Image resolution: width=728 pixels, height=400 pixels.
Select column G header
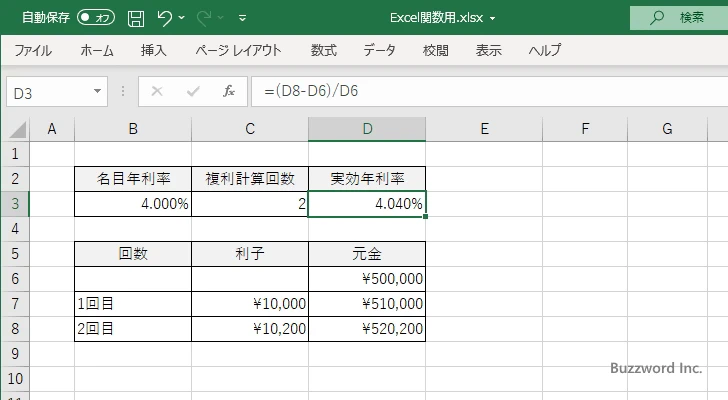667,129
